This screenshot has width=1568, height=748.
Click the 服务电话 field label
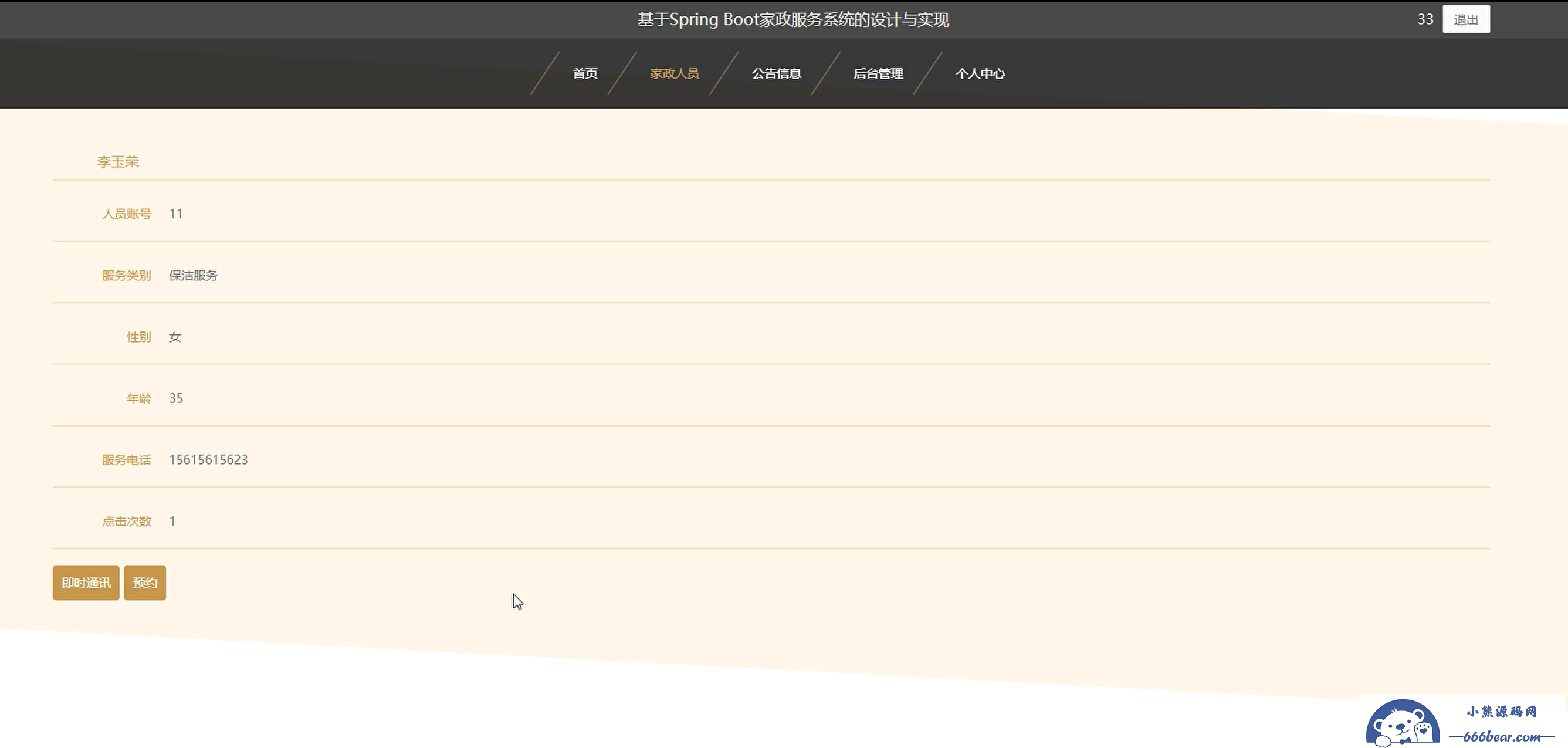pyautogui.click(x=127, y=459)
